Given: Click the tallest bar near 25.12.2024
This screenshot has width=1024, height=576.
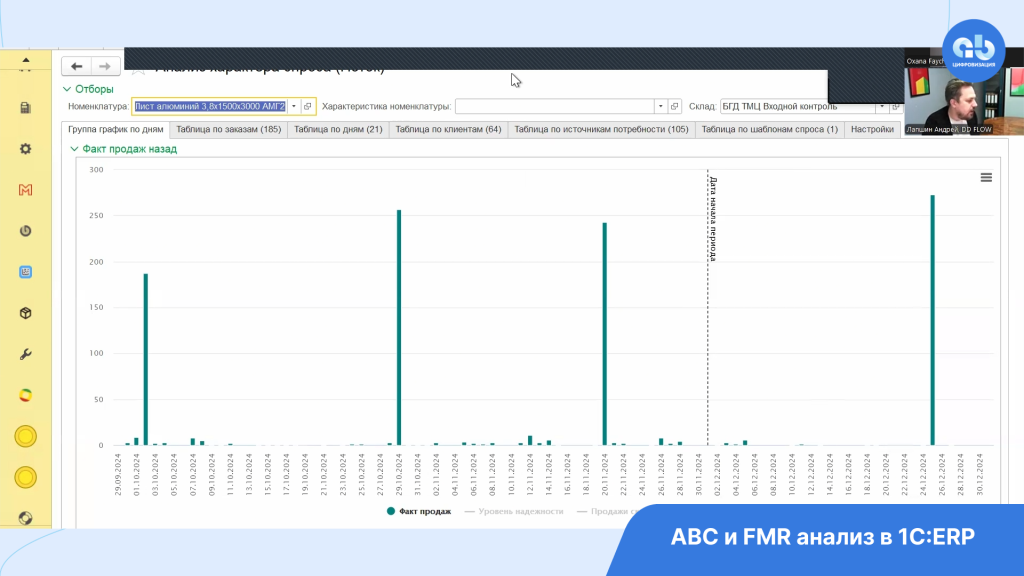Looking at the screenshot, I should coord(933,320).
